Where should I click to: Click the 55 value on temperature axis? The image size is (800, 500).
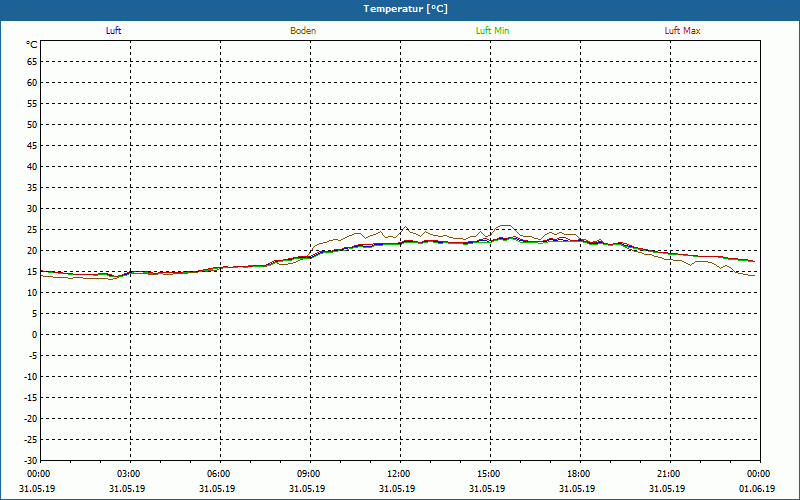coord(32,104)
